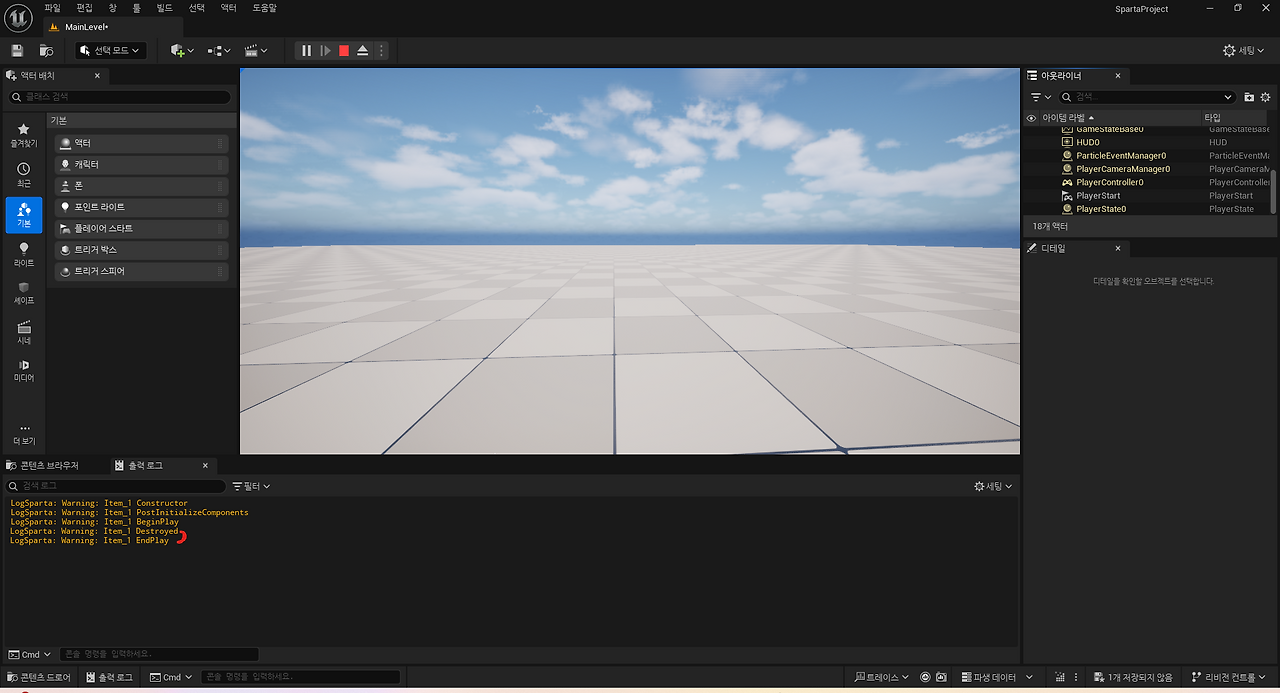The height and width of the screenshot is (693, 1280).
Task: Select 트리거 박스 in the placement list
Action: coord(141,250)
